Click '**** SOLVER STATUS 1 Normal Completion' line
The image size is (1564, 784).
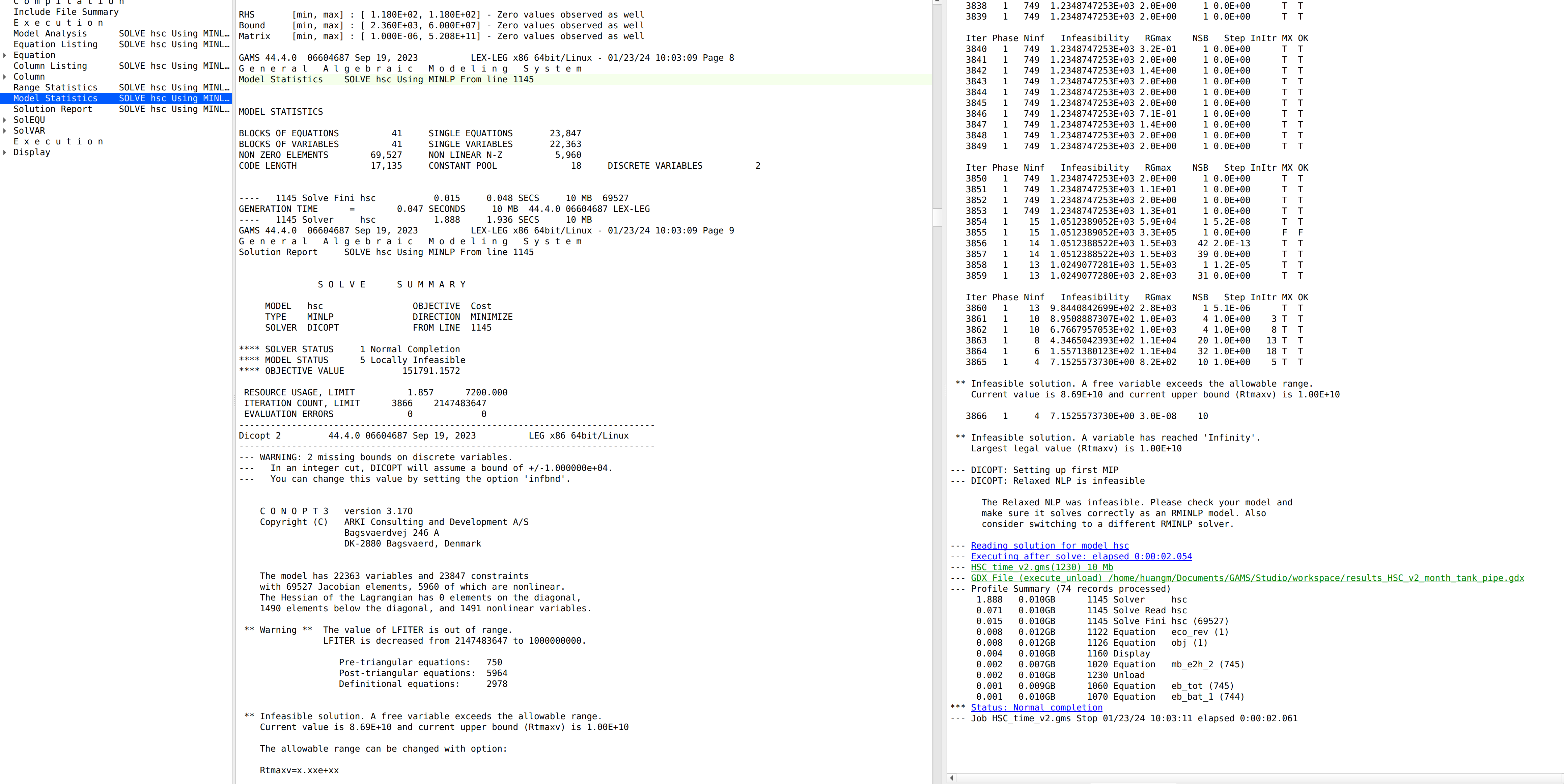coord(349,350)
